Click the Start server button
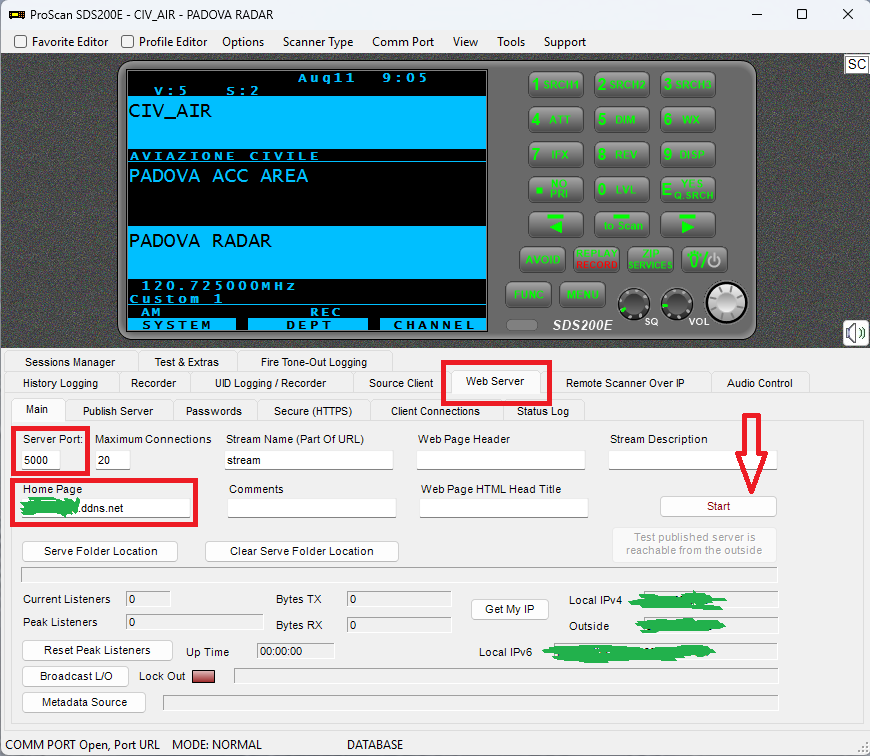This screenshot has width=870, height=756. pos(718,506)
